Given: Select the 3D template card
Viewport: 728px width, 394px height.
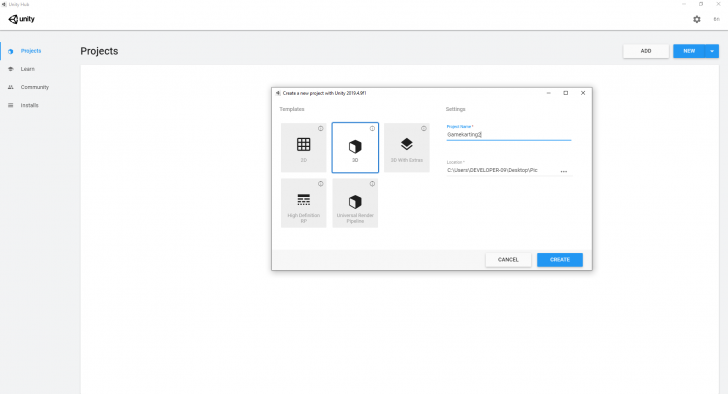Looking at the screenshot, I should tap(355, 148).
